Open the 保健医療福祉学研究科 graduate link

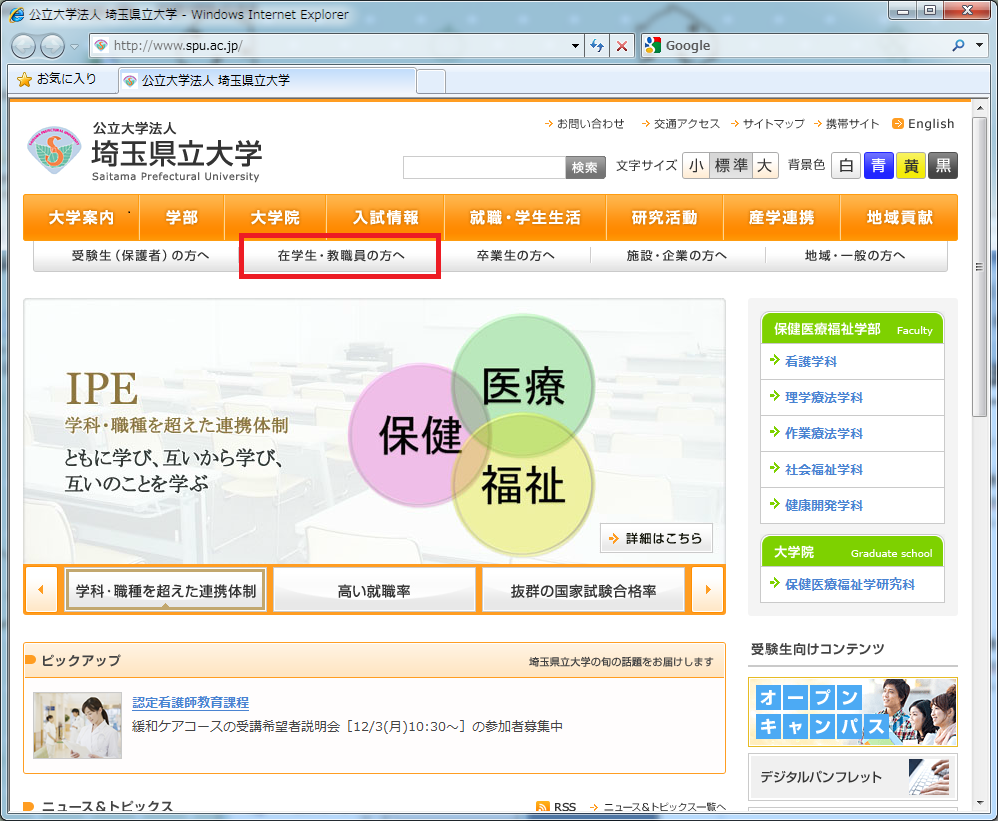click(x=852, y=584)
